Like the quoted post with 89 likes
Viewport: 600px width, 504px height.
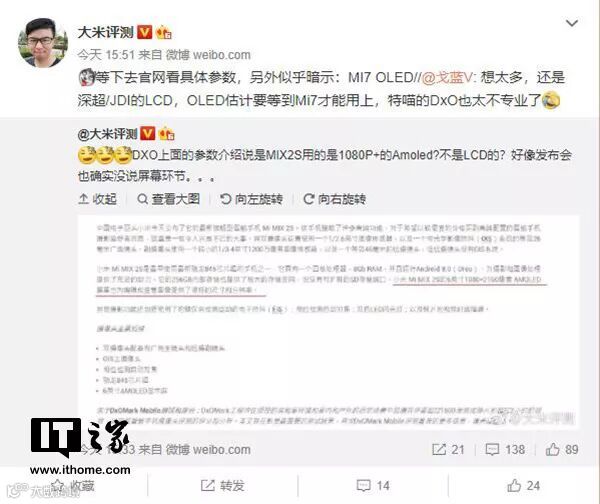[x=562, y=449]
